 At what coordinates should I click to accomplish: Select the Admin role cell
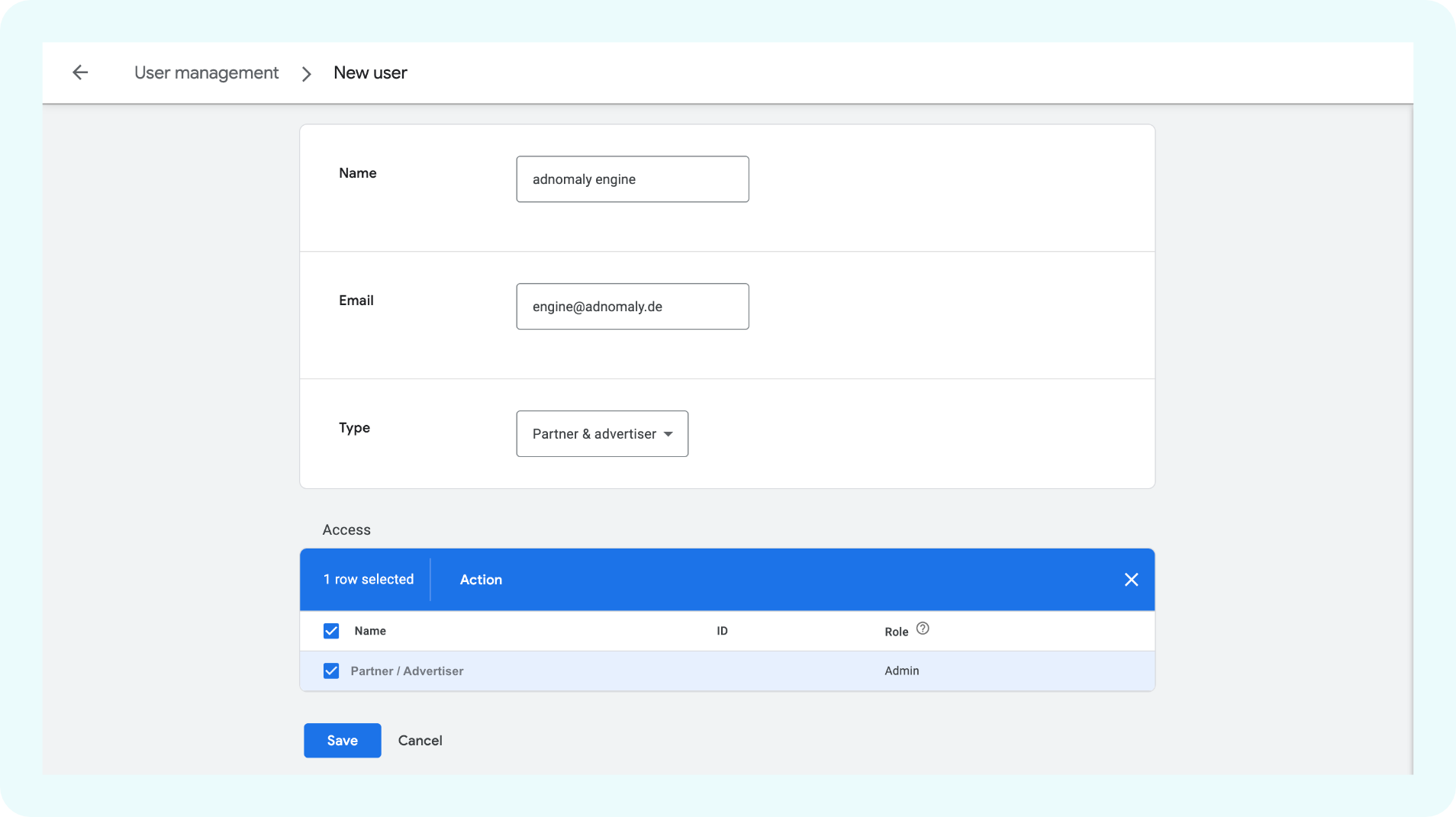(x=902, y=671)
